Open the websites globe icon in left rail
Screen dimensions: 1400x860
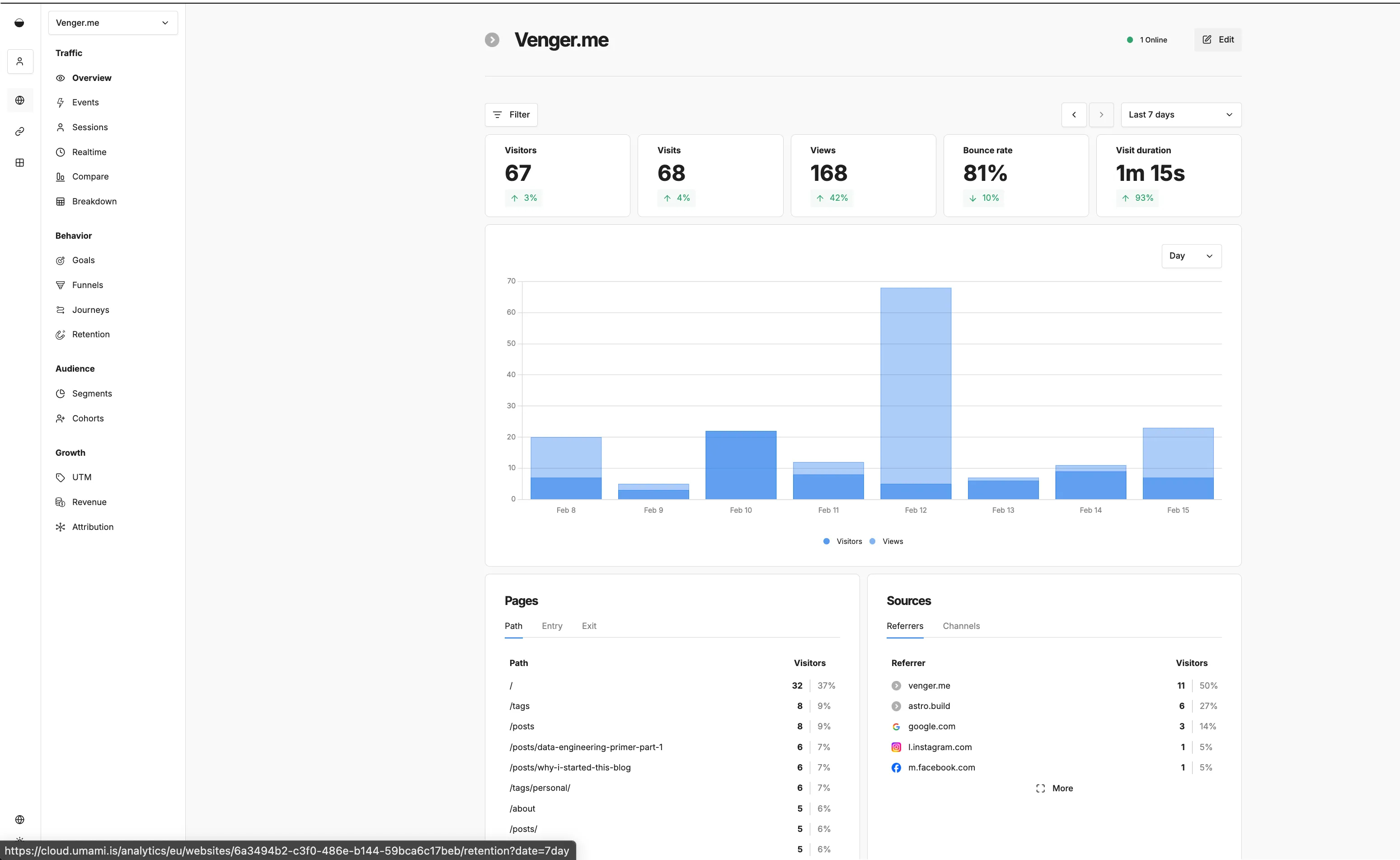(x=20, y=100)
